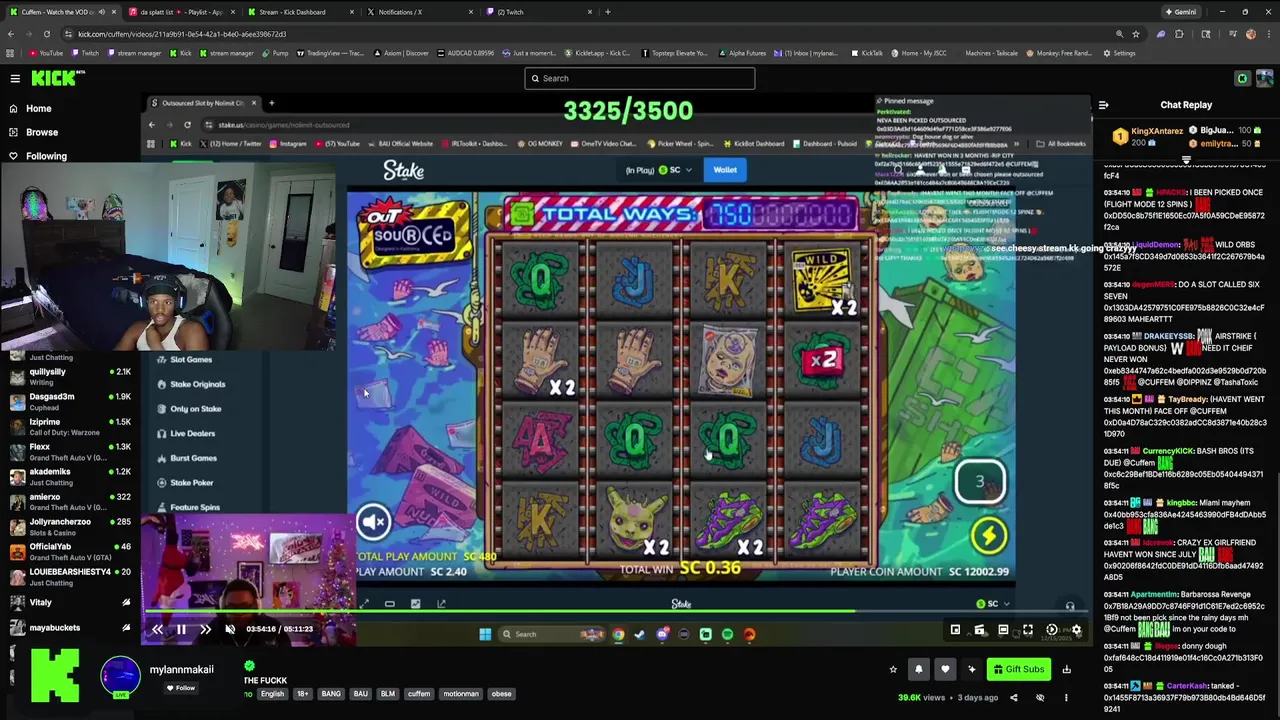Open video player settings gear

tap(1076, 630)
